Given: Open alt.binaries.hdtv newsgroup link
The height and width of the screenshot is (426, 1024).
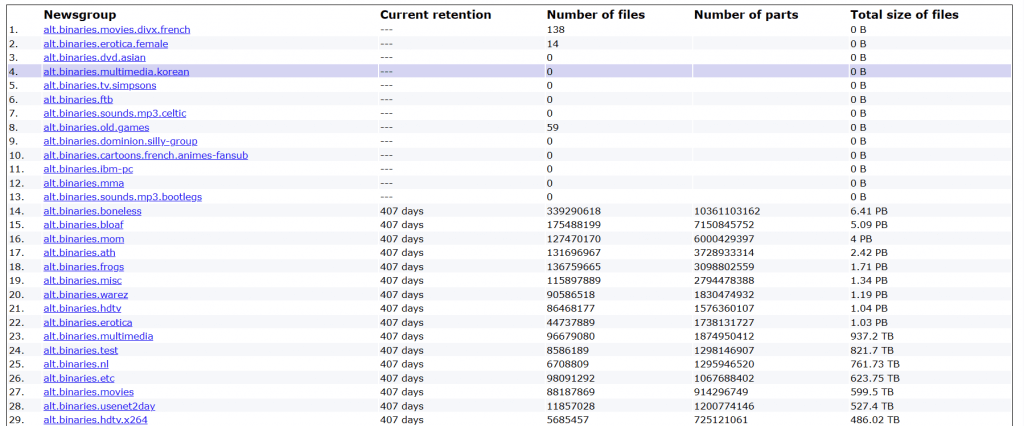Looking at the screenshot, I should point(82,308).
